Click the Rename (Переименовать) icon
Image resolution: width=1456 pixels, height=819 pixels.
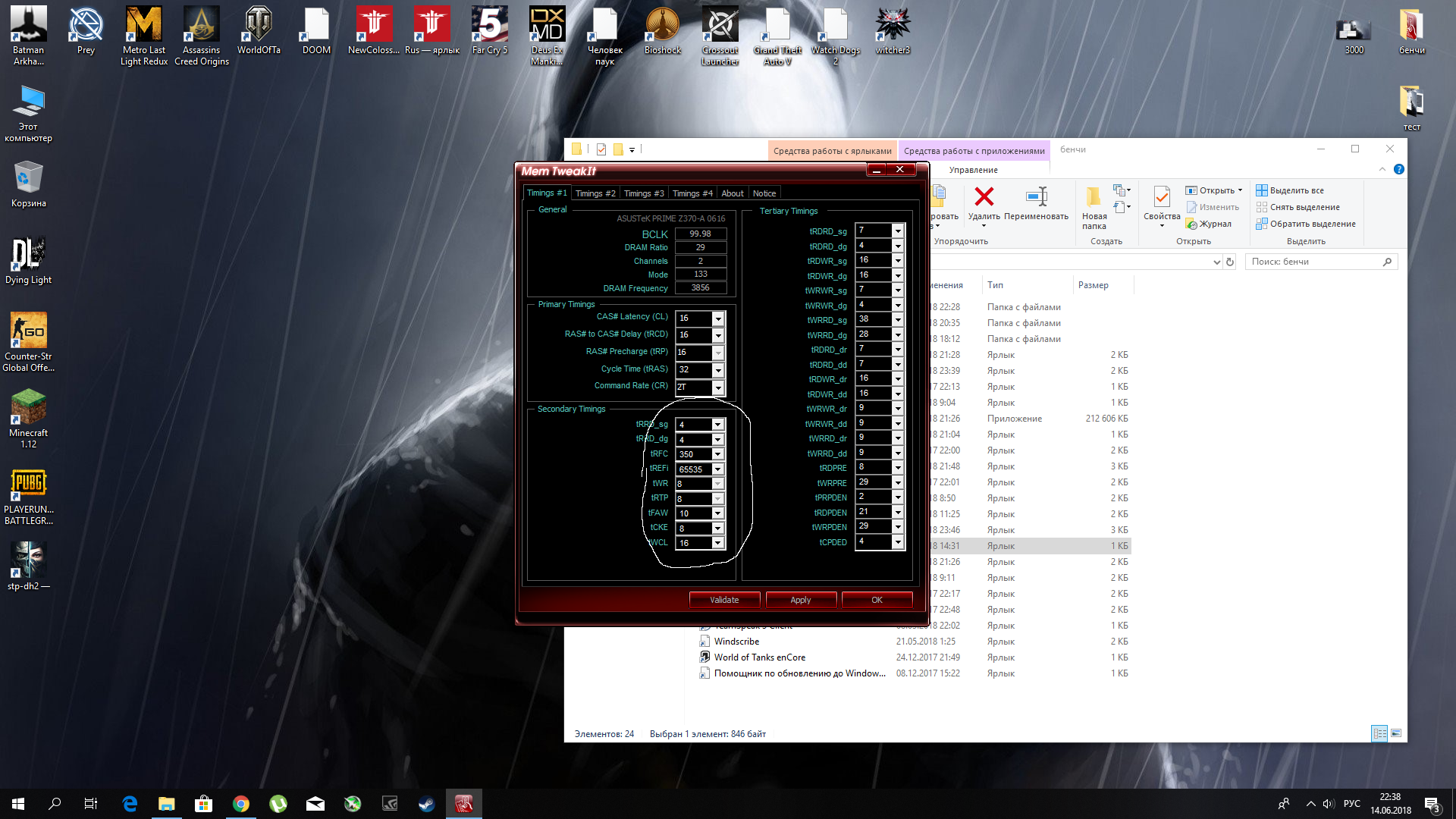(x=1036, y=198)
